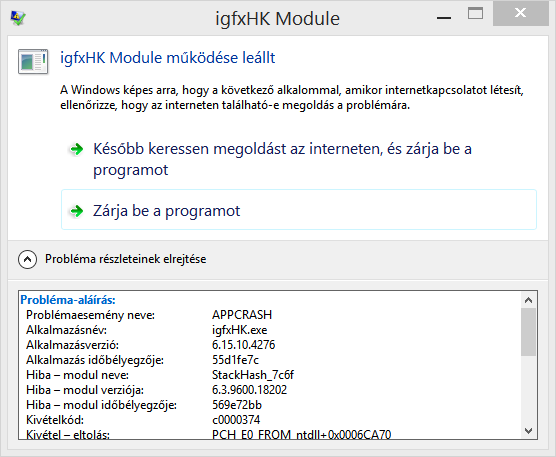Click the details scrollbar thumb
556x457 pixels.
click(528, 332)
